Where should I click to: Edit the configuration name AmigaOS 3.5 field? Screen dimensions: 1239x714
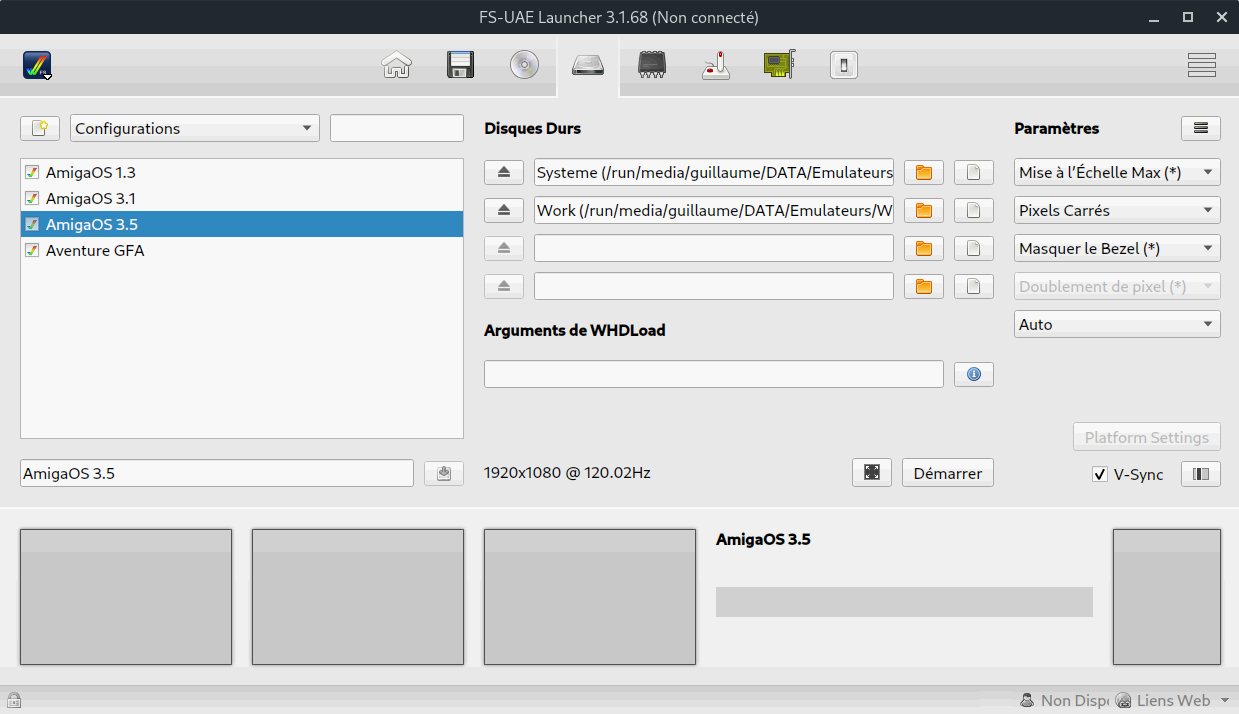217,473
